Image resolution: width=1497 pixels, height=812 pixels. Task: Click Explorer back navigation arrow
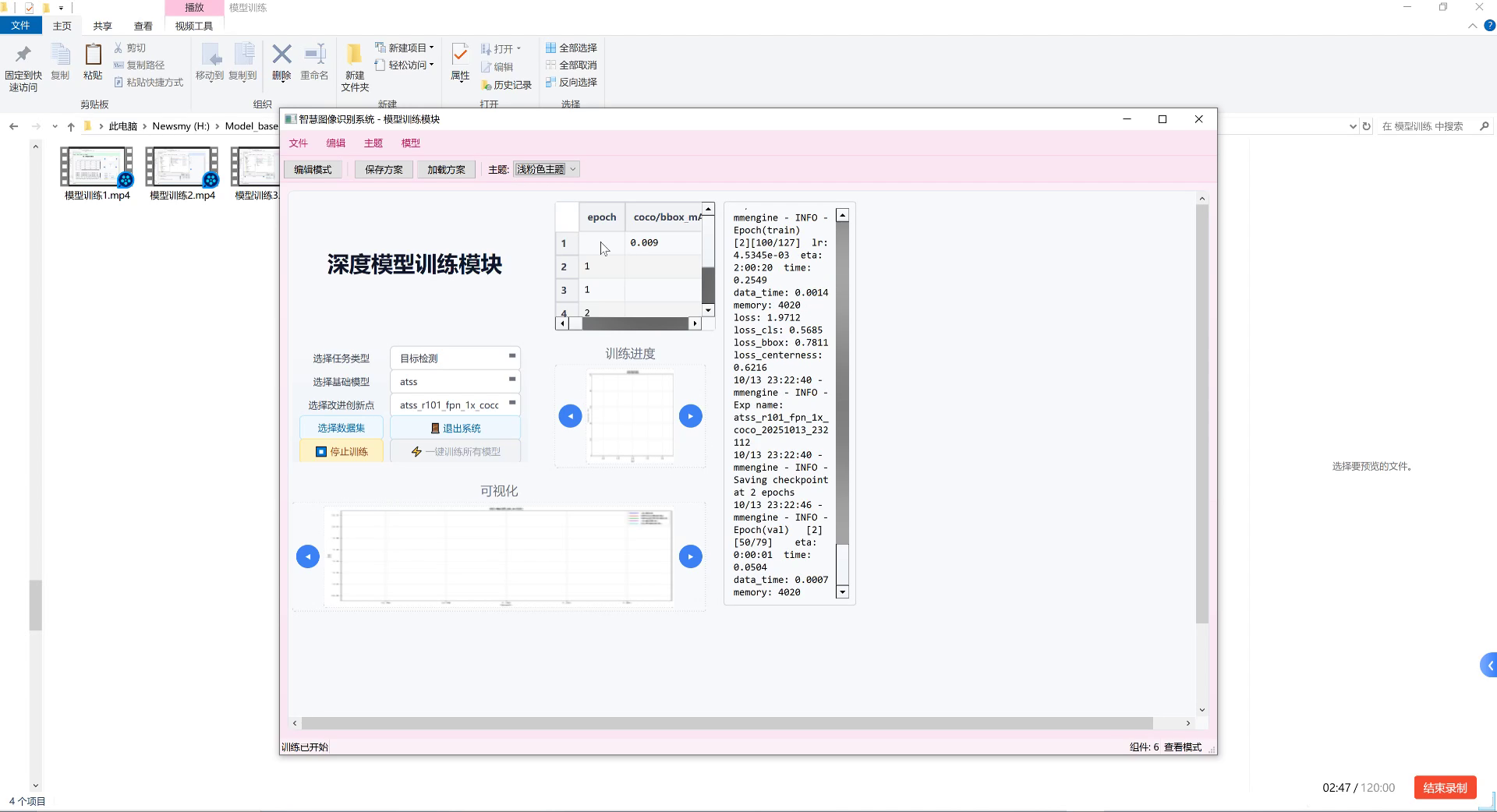point(14,126)
